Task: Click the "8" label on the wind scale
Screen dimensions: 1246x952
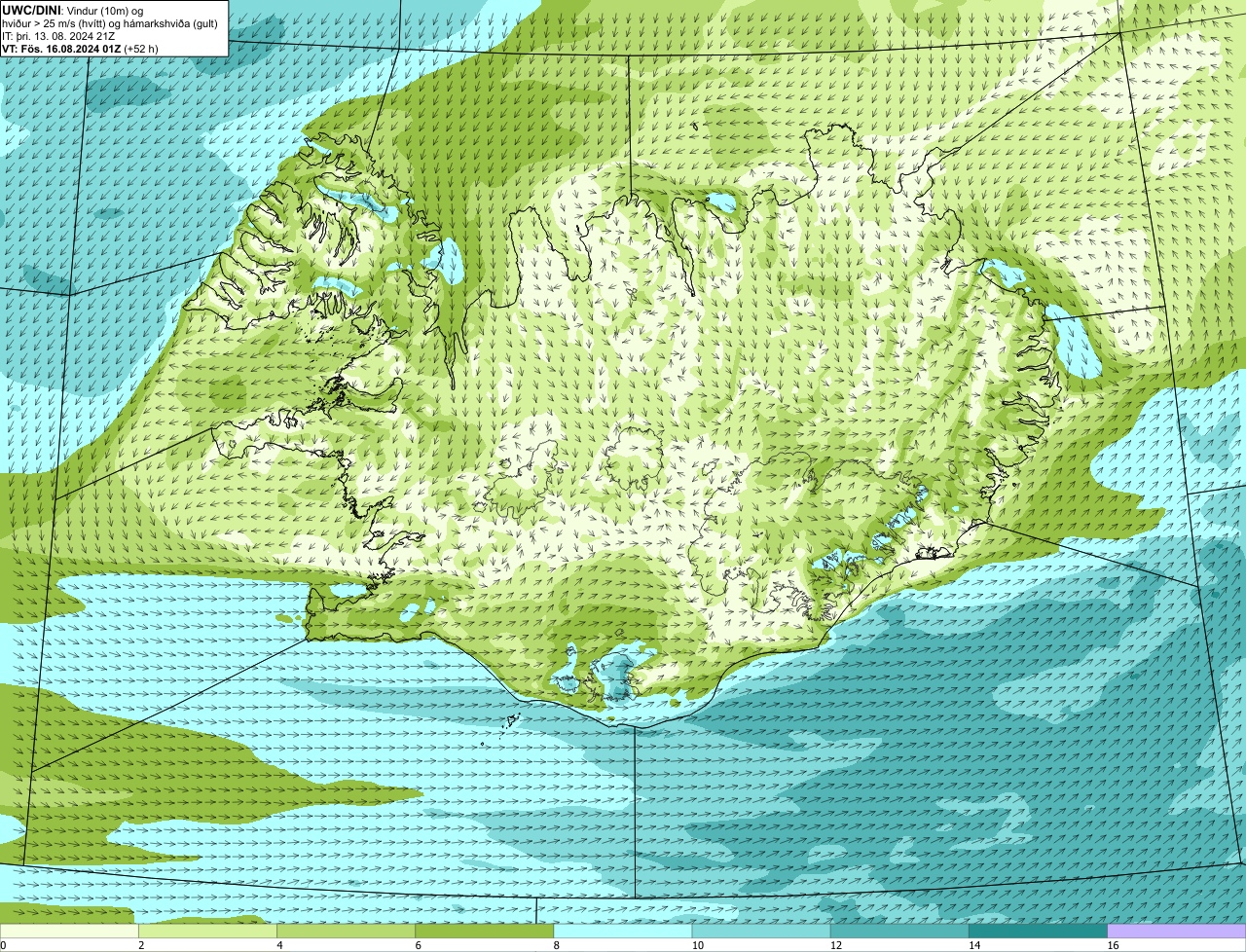Action: click(x=557, y=945)
